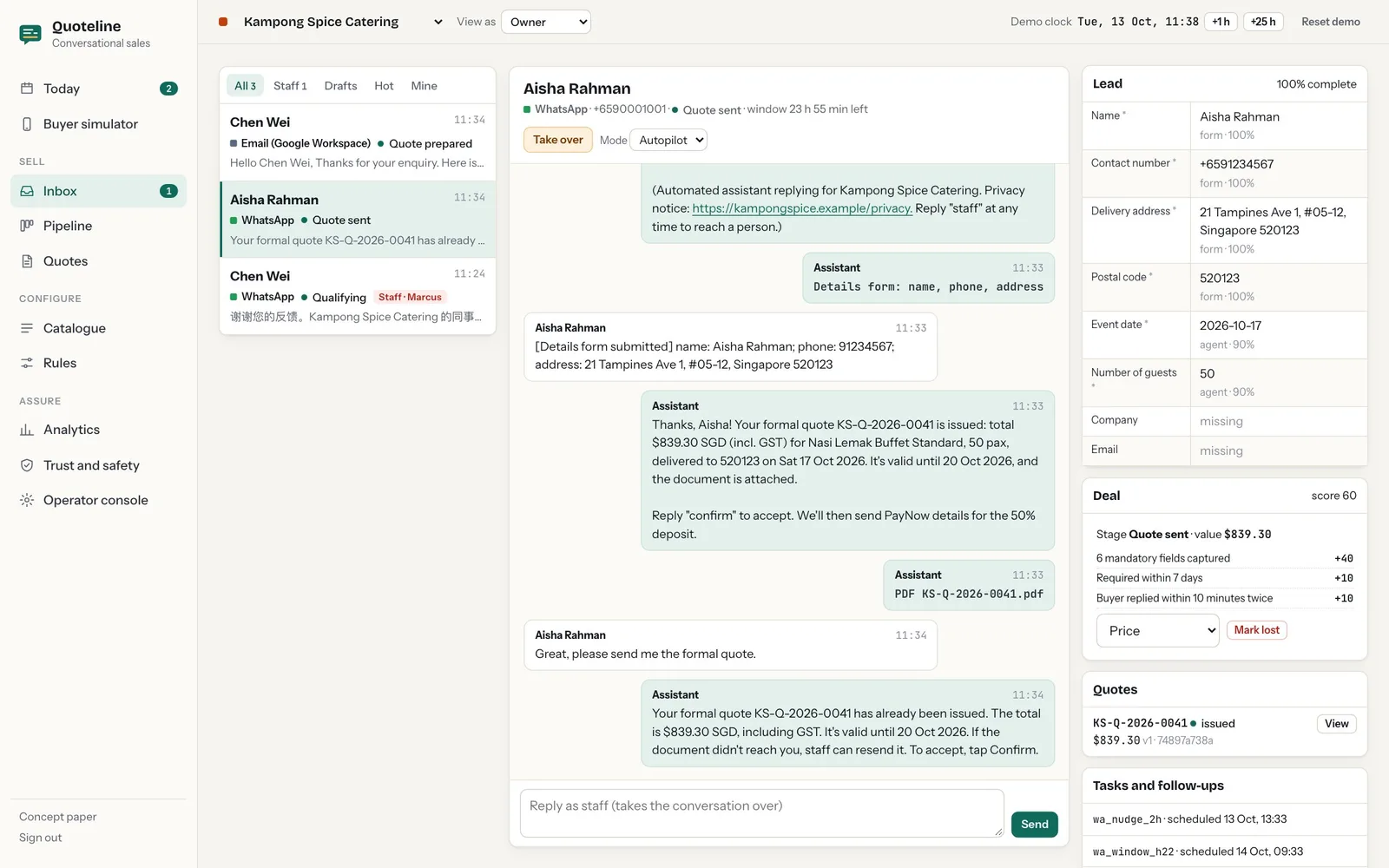The height and width of the screenshot is (868, 1389).
Task: Open Buyer simulator phone icon
Action: point(27,124)
